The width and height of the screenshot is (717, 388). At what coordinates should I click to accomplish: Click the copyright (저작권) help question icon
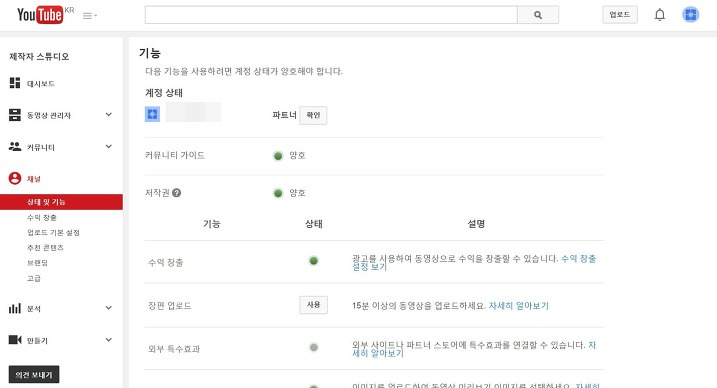pos(177,193)
